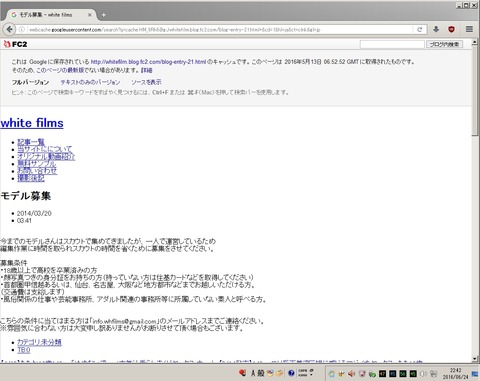Open the このページの最新版 link
The image size is (480, 381).
pyautogui.click(x=59, y=70)
